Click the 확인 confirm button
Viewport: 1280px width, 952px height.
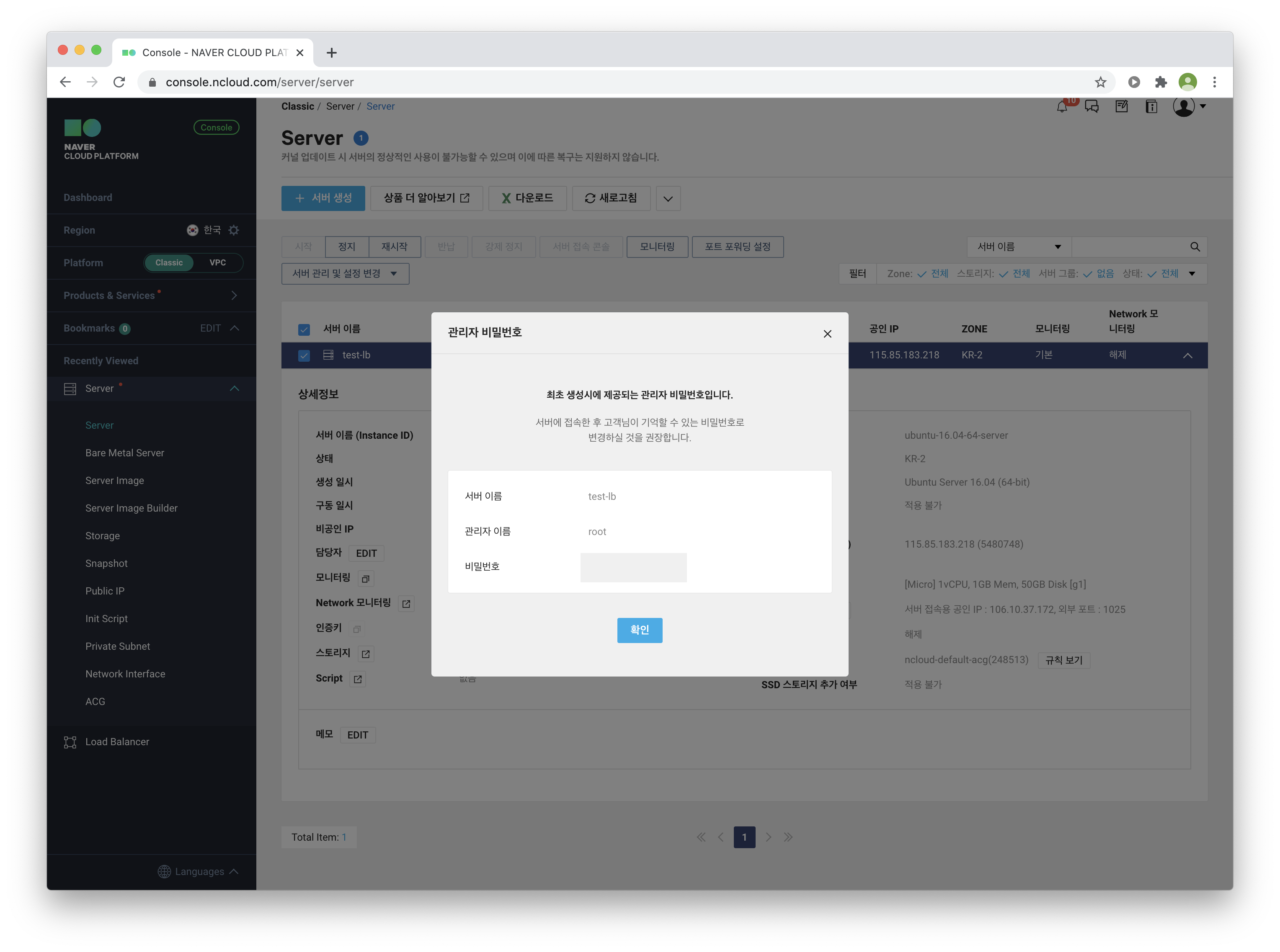click(640, 630)
